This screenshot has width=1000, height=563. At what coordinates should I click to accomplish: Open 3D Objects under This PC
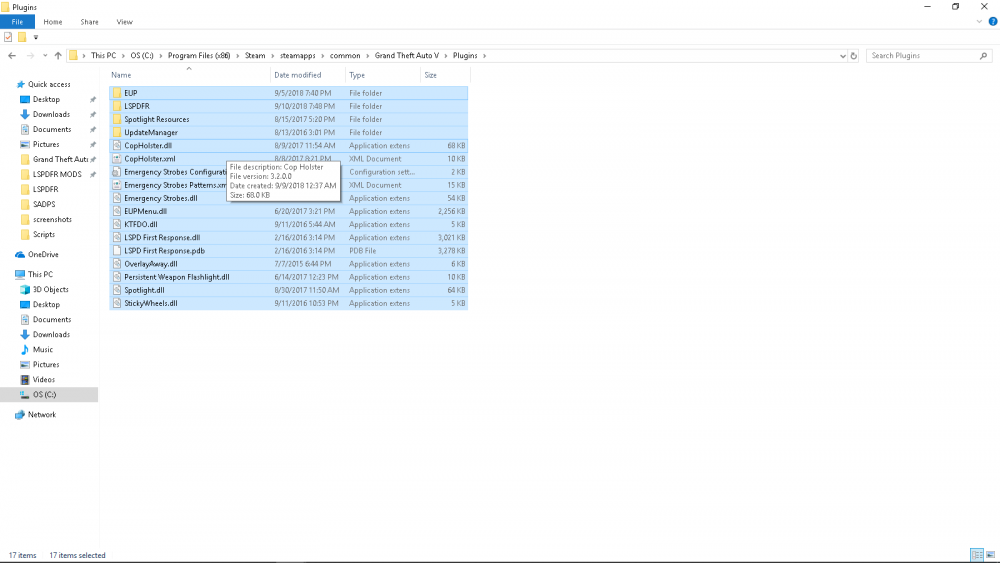click(50, 289)
